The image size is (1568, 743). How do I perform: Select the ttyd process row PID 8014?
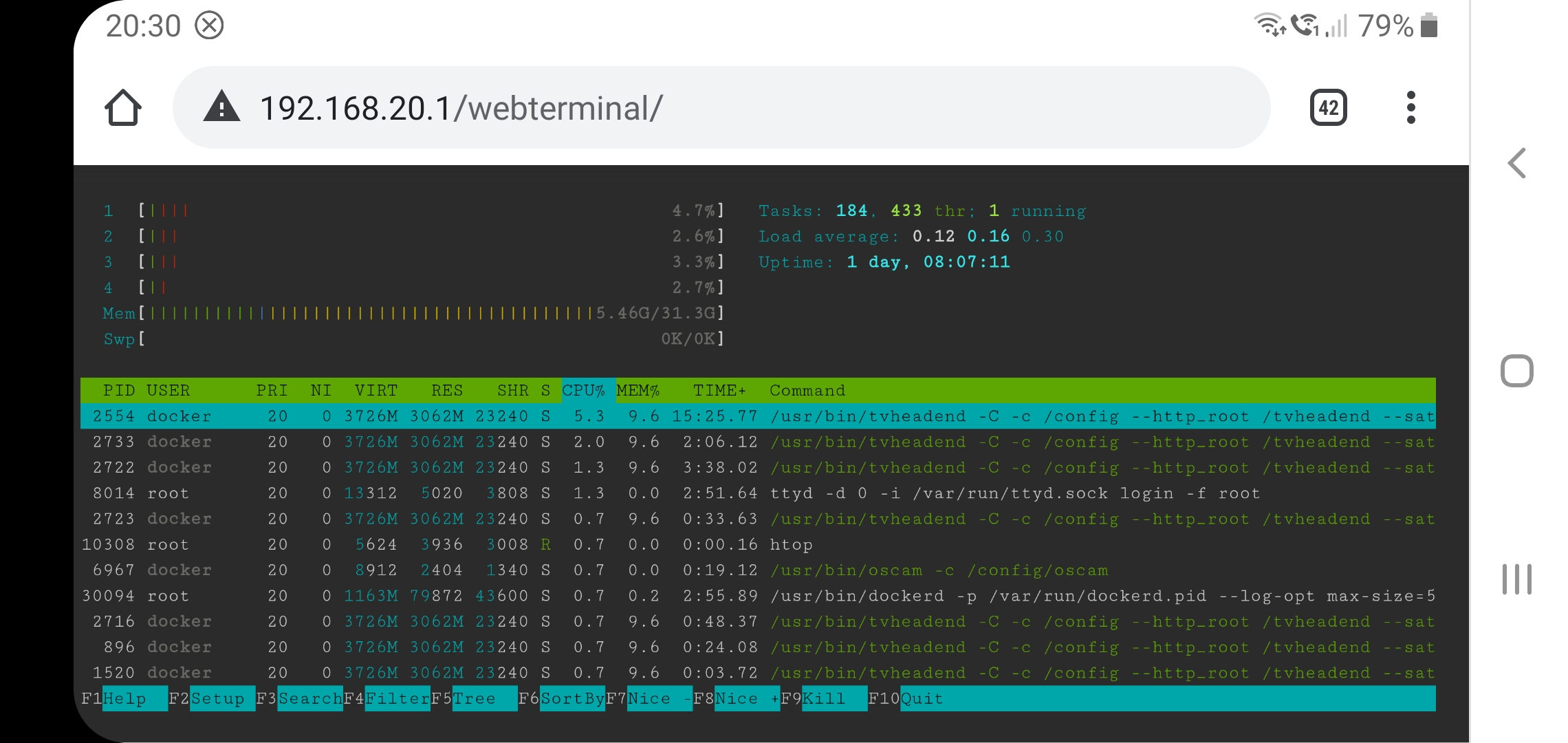(x=758, y=493)
